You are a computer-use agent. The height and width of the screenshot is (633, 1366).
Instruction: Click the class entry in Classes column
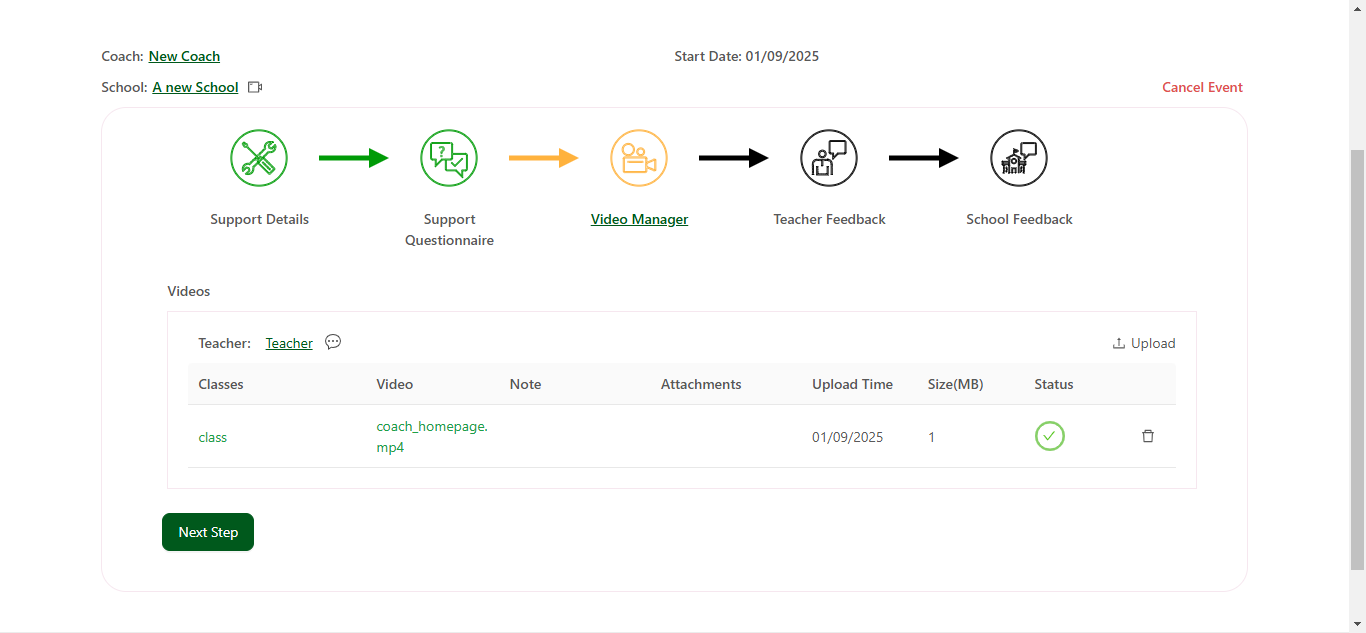pos(213,437)
